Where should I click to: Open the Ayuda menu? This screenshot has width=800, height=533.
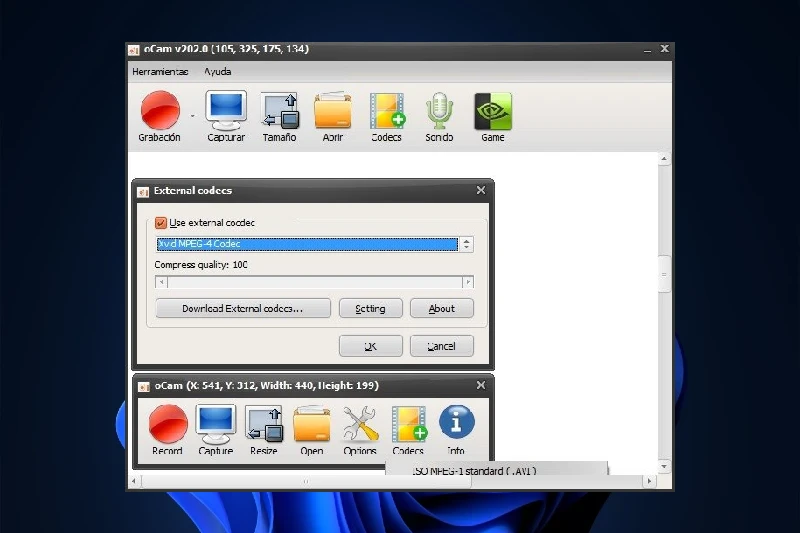click(x=218, y=72)
